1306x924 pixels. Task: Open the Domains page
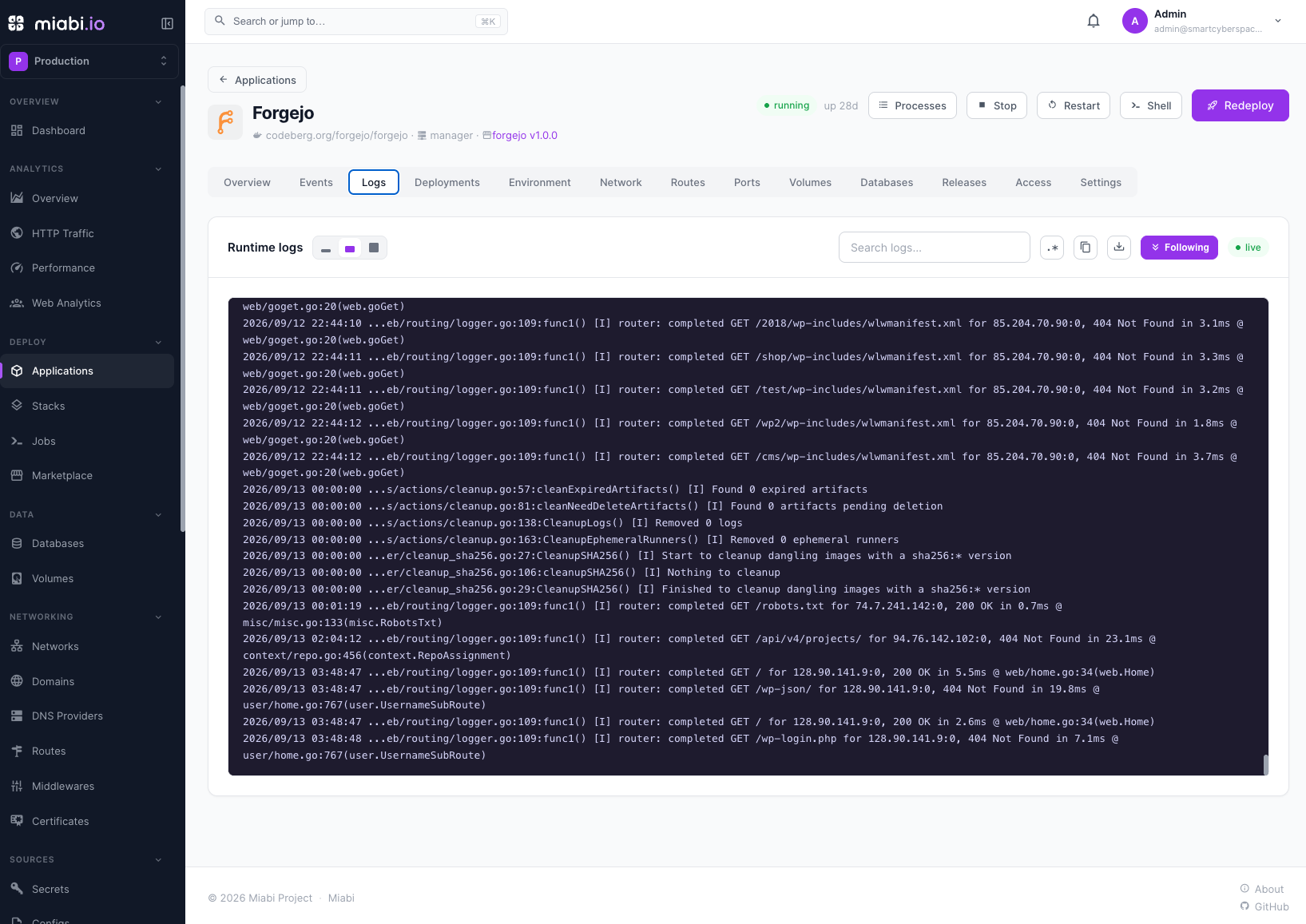pyautogui.click(x=87, y=682)
